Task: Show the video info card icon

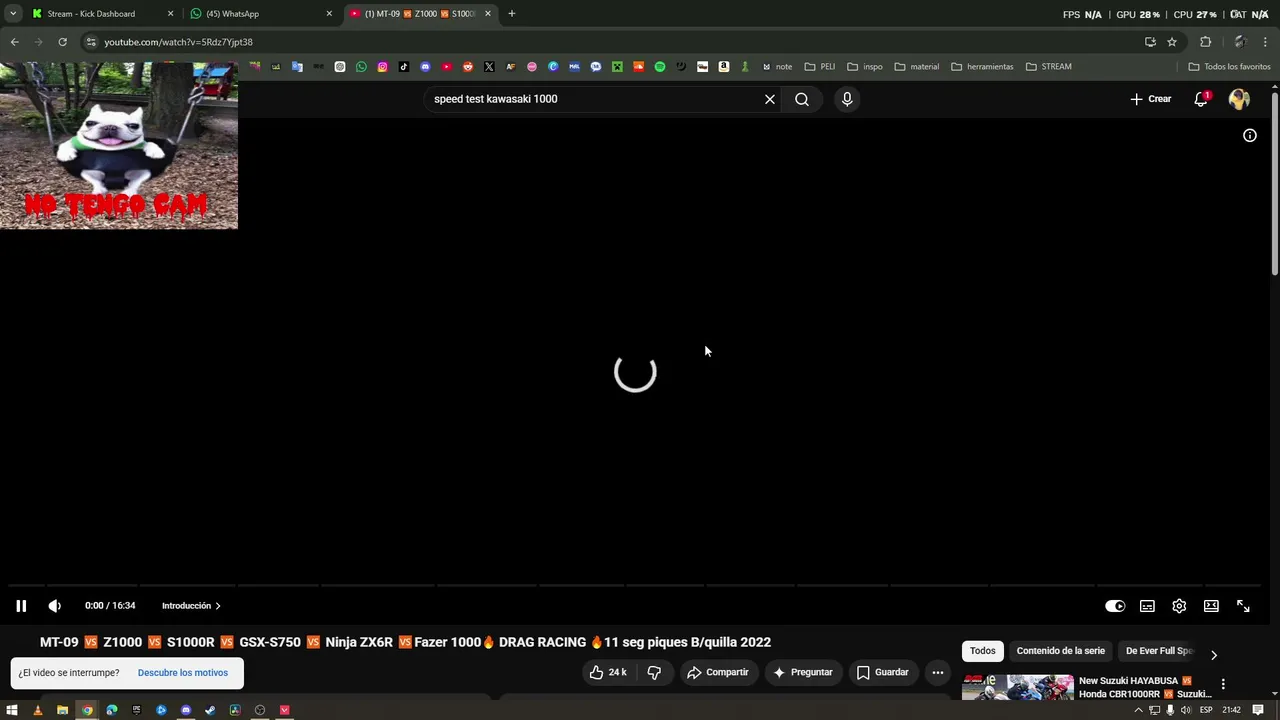Action: (1250, 135)
